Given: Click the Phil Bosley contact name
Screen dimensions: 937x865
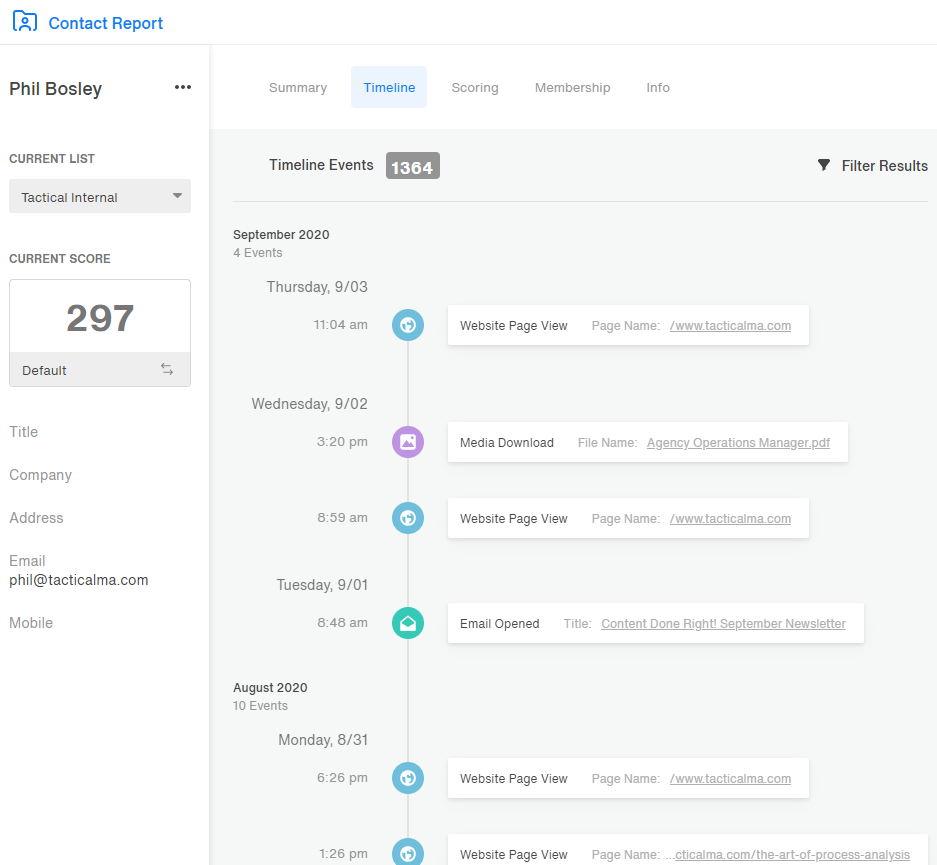Looking at the screenshot, I should click(56, 88).
